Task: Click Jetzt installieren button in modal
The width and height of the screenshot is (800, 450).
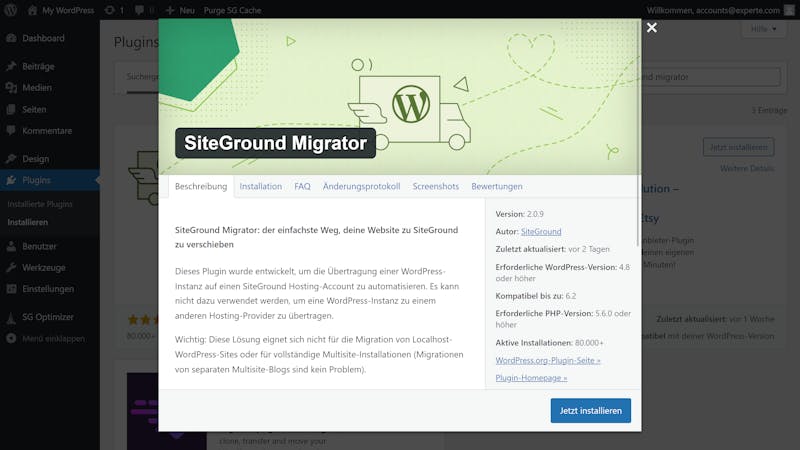Action: [590, 411]
